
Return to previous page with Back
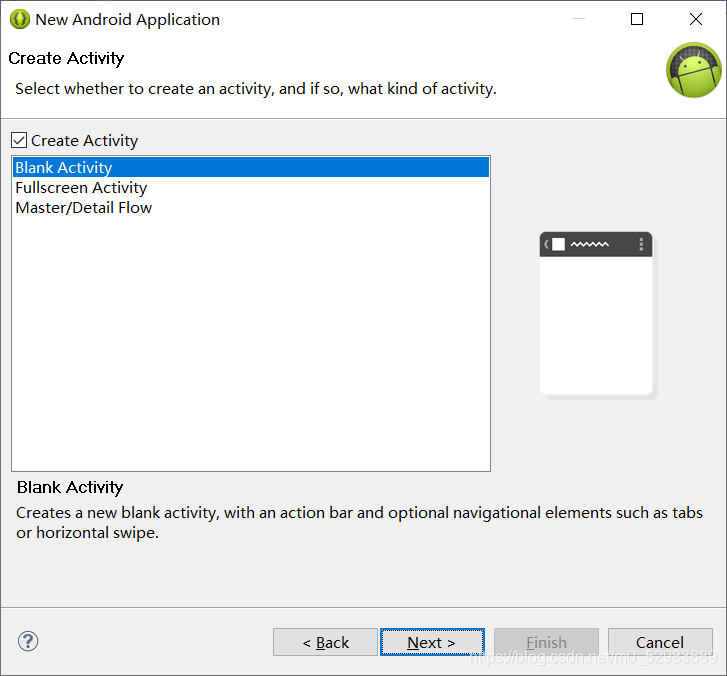[x=325, y=642]
